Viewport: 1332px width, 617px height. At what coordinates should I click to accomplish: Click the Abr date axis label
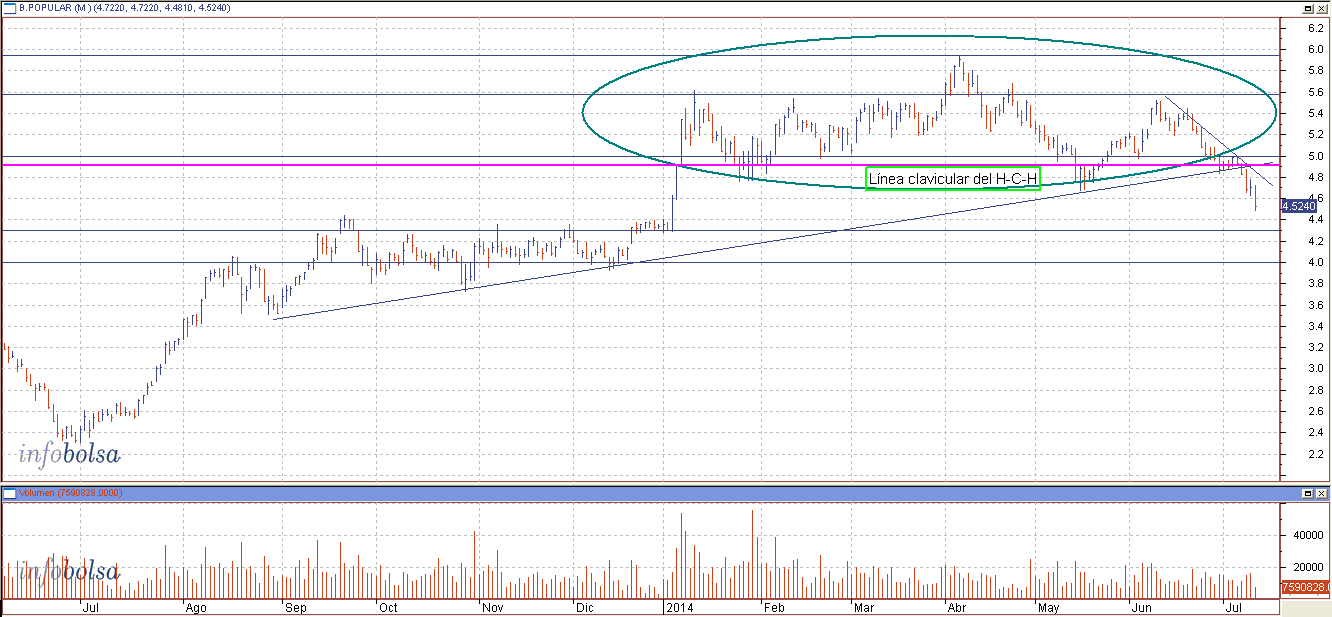(x=957, y=607)
